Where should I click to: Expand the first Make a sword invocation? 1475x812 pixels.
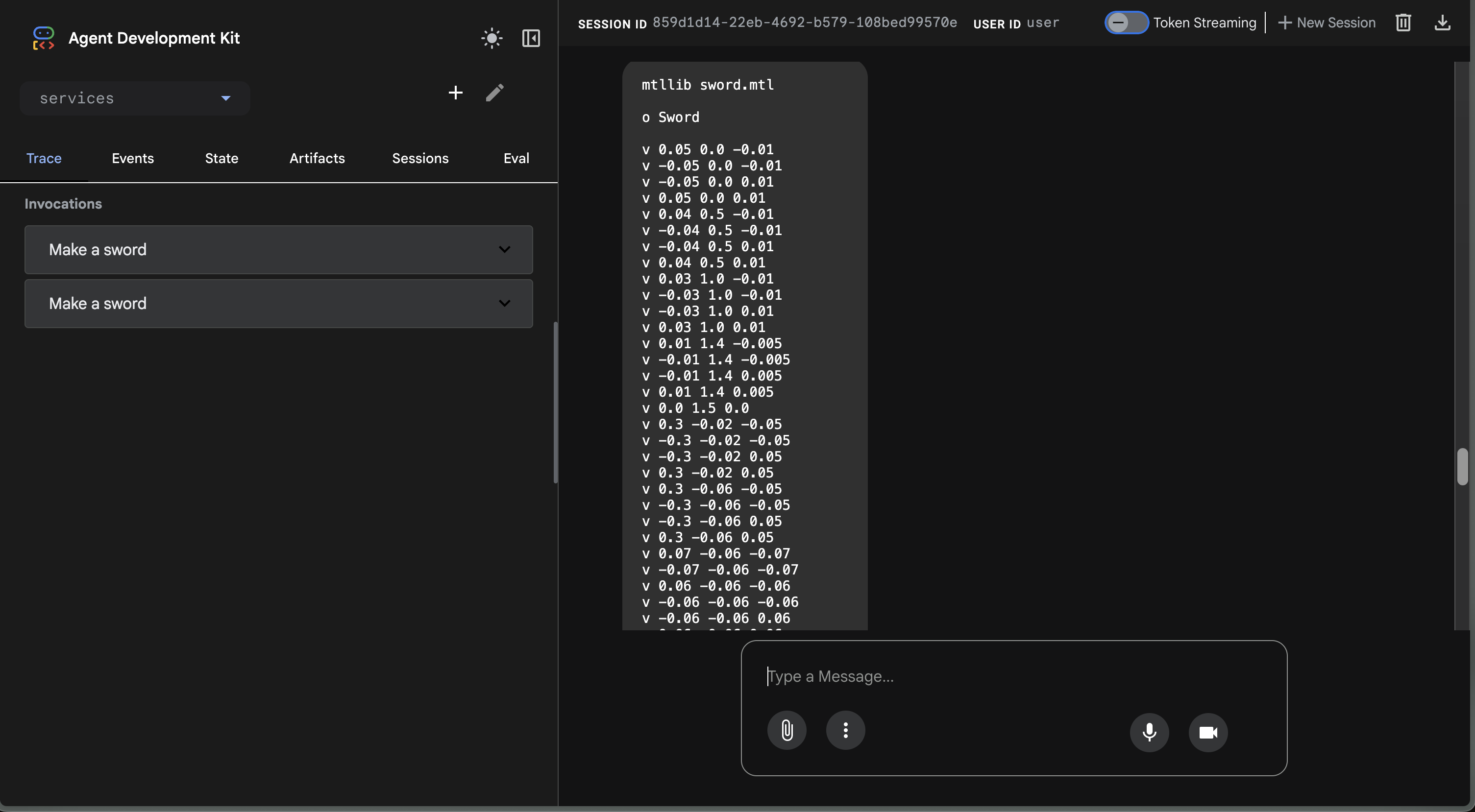coord(278,249)
